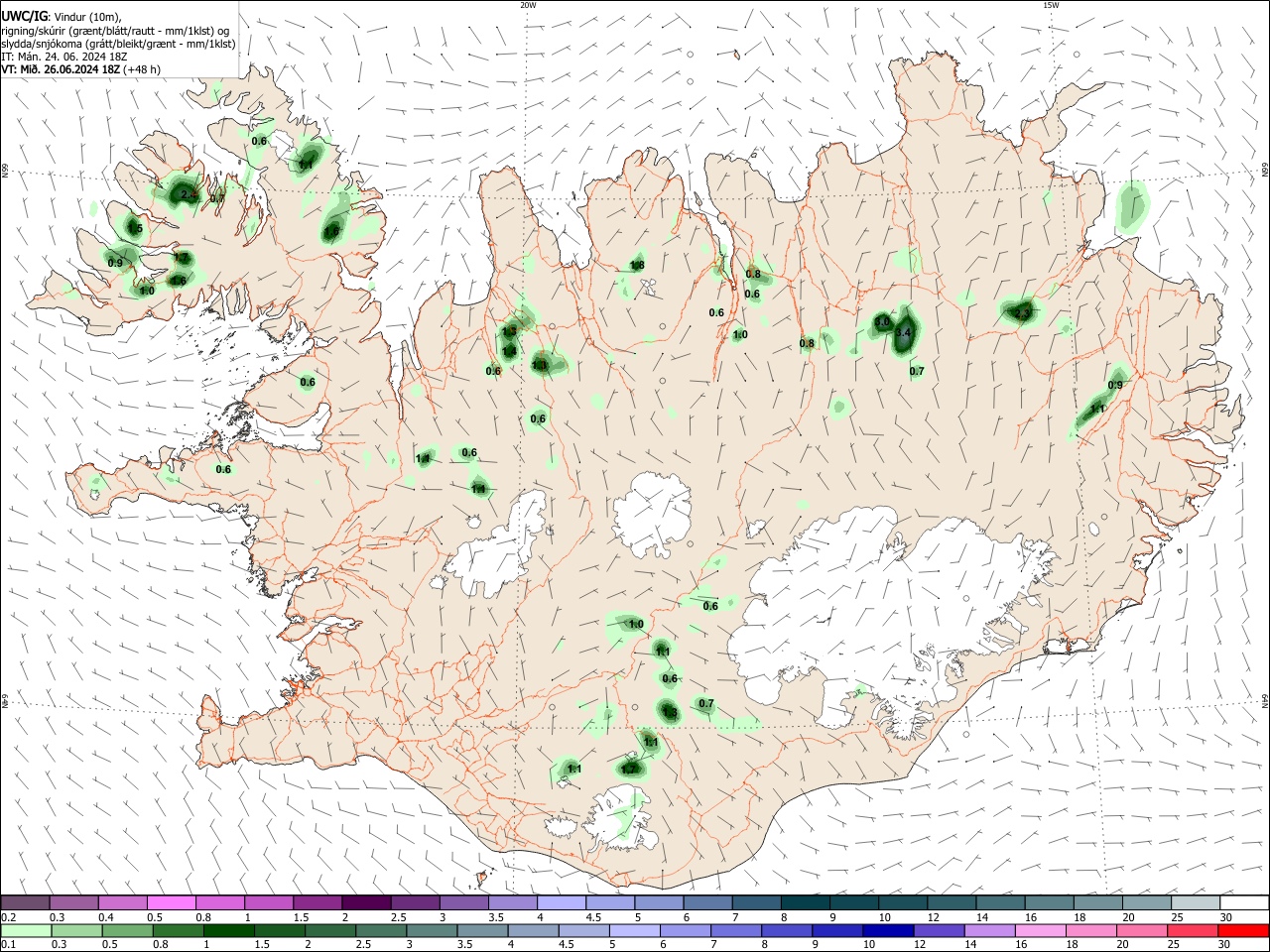Image resolution: width=1270 pixels, height=952 pixels.
Task: Click the 'UWC/IG' title text
Action: pyautogui.click(x=23, y=16)
